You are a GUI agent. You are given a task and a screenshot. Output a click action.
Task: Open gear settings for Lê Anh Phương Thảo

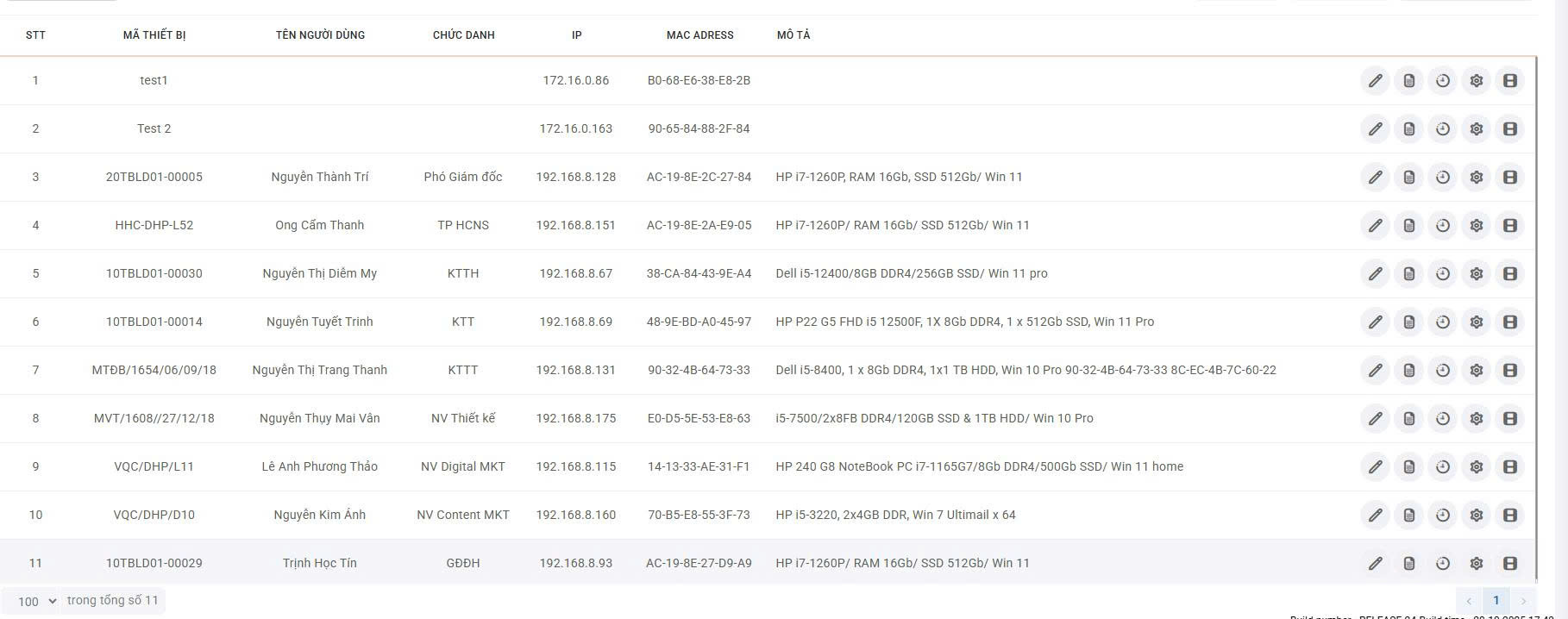click(1476, 467)
